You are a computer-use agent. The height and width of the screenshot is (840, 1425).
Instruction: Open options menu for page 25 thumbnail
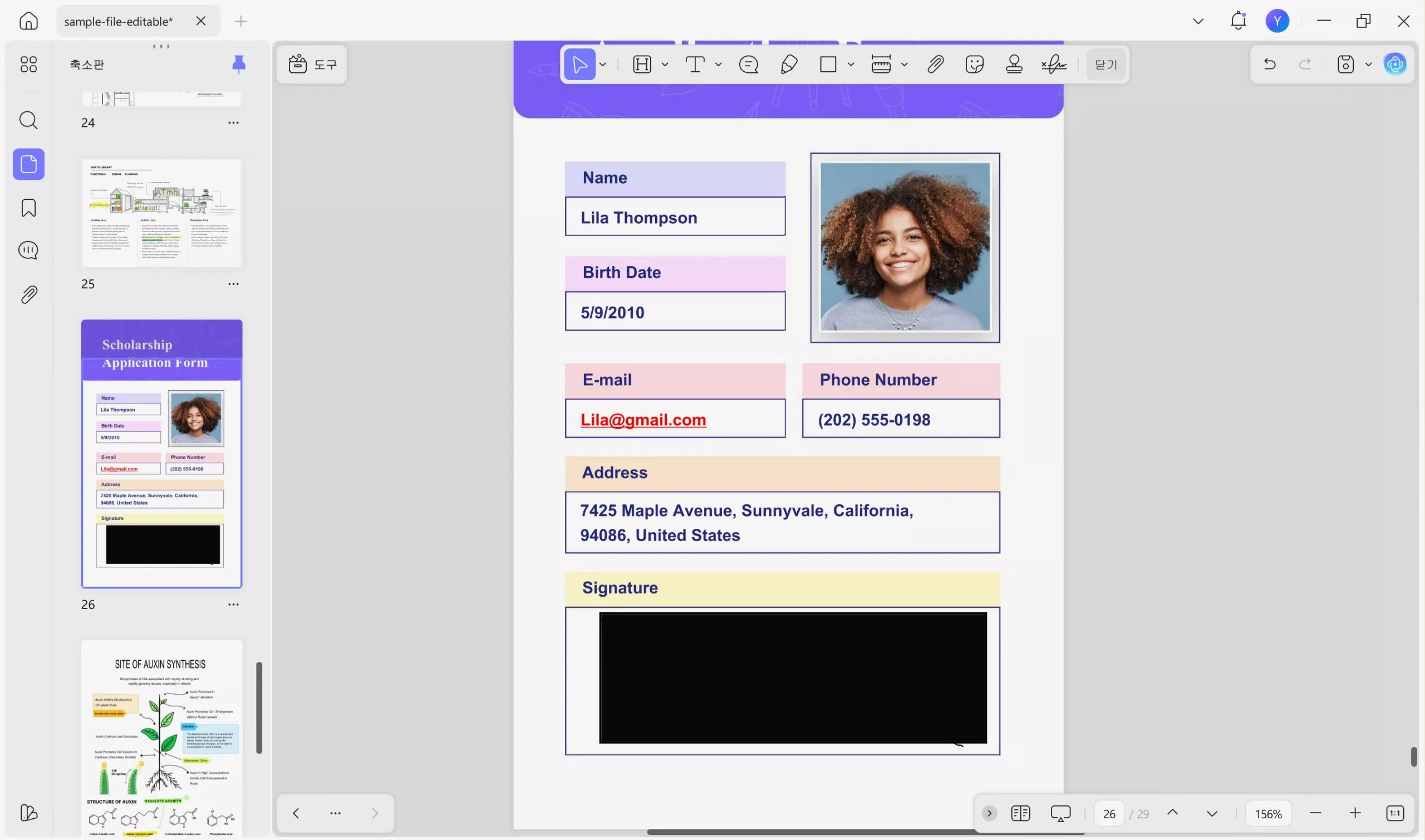tap(233, 283)
